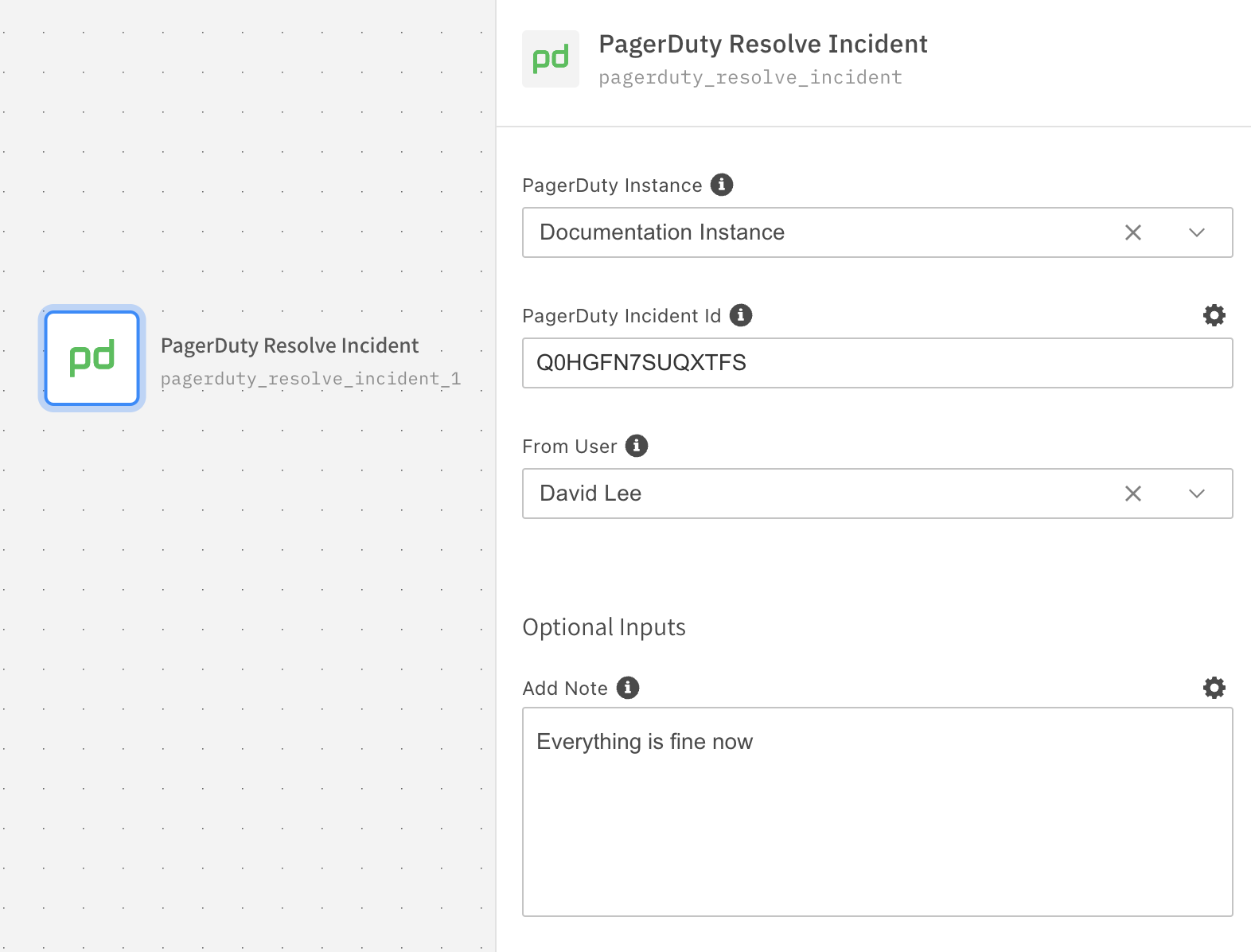The width and height of the screenshot is (1251, 952).
Task: Expand the From User dropdown arrow
Action: click(1196, 494)
